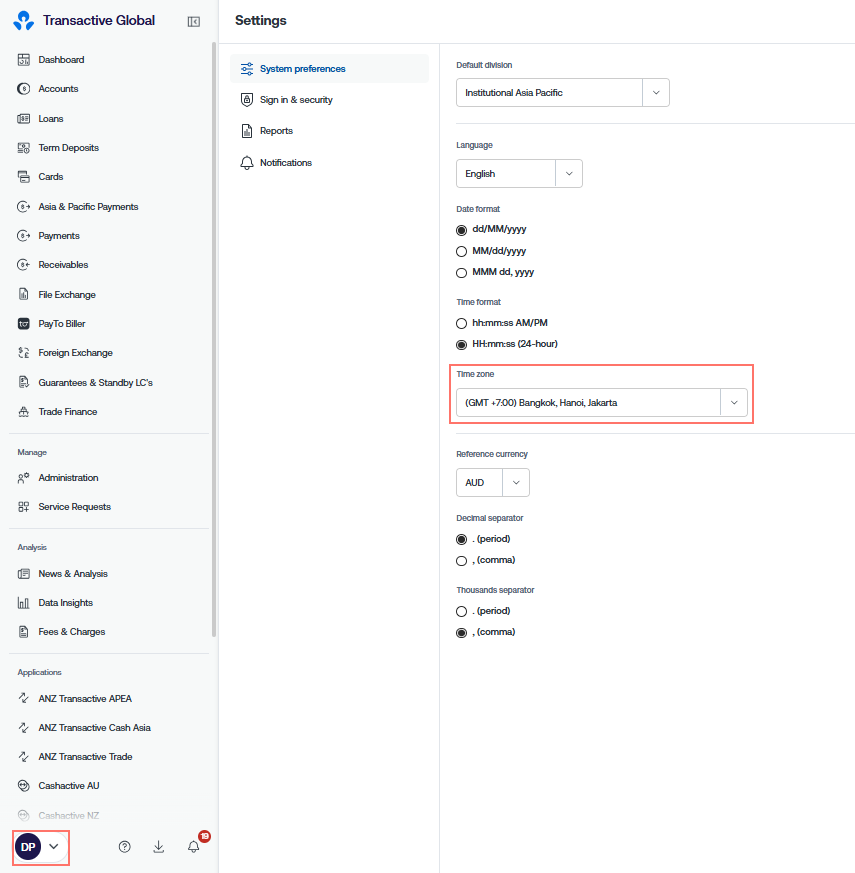
Task: Open System preferences settings tab
Action: pyautogui.click(x=330, y=68)
